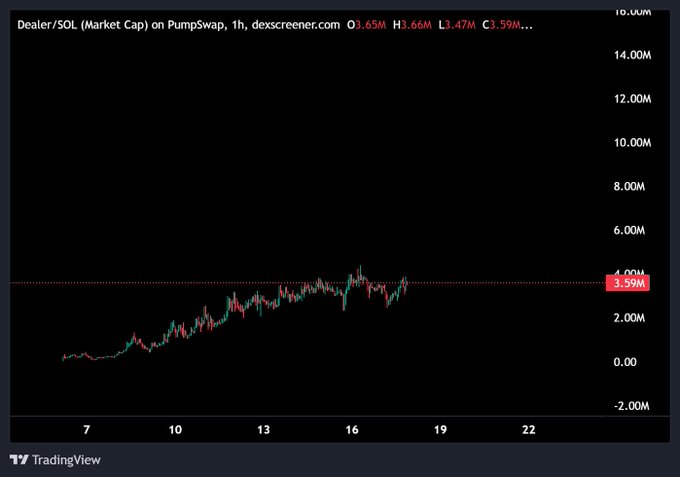Click the '10.00M' price axis label

click(x=632, y=143)
